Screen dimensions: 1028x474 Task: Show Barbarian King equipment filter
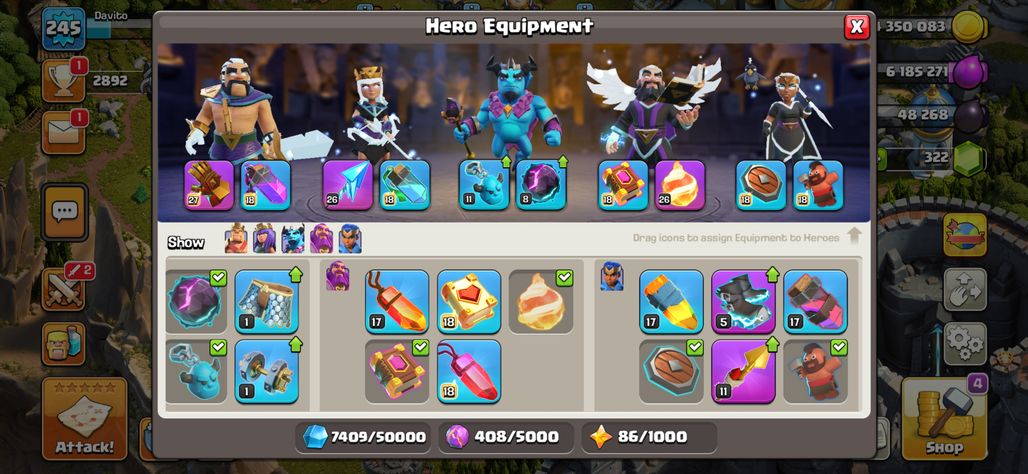pos(236,239)
